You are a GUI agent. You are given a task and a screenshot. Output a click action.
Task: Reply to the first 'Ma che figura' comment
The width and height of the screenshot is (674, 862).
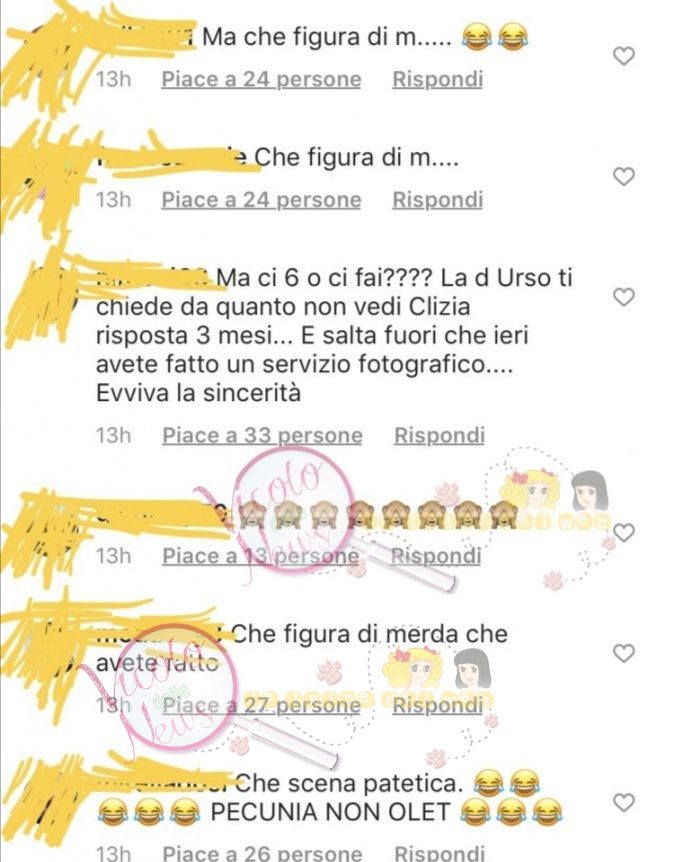(x=438, y=79)
